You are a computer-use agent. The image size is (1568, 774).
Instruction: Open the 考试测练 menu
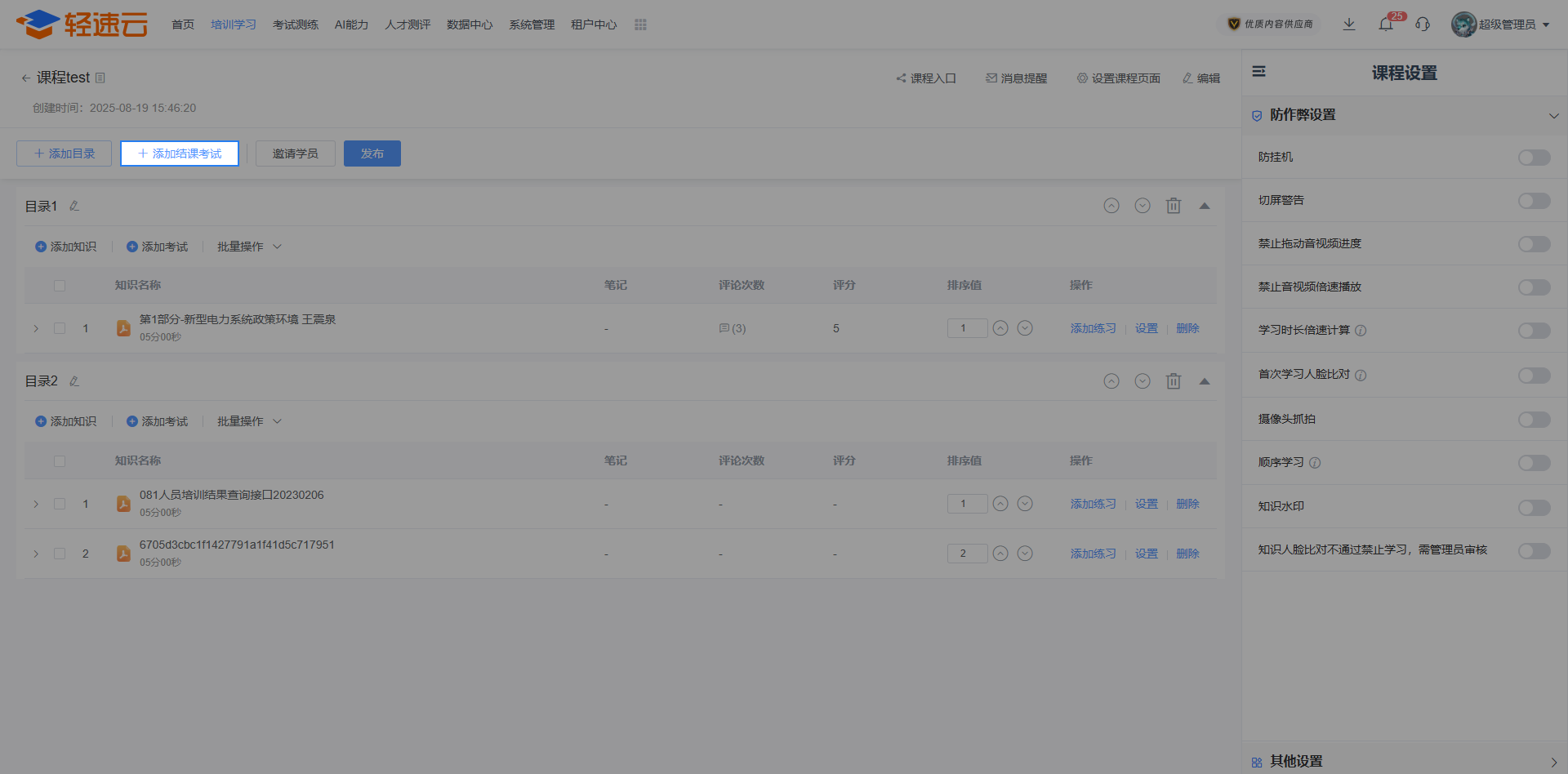tap(296, 25)
